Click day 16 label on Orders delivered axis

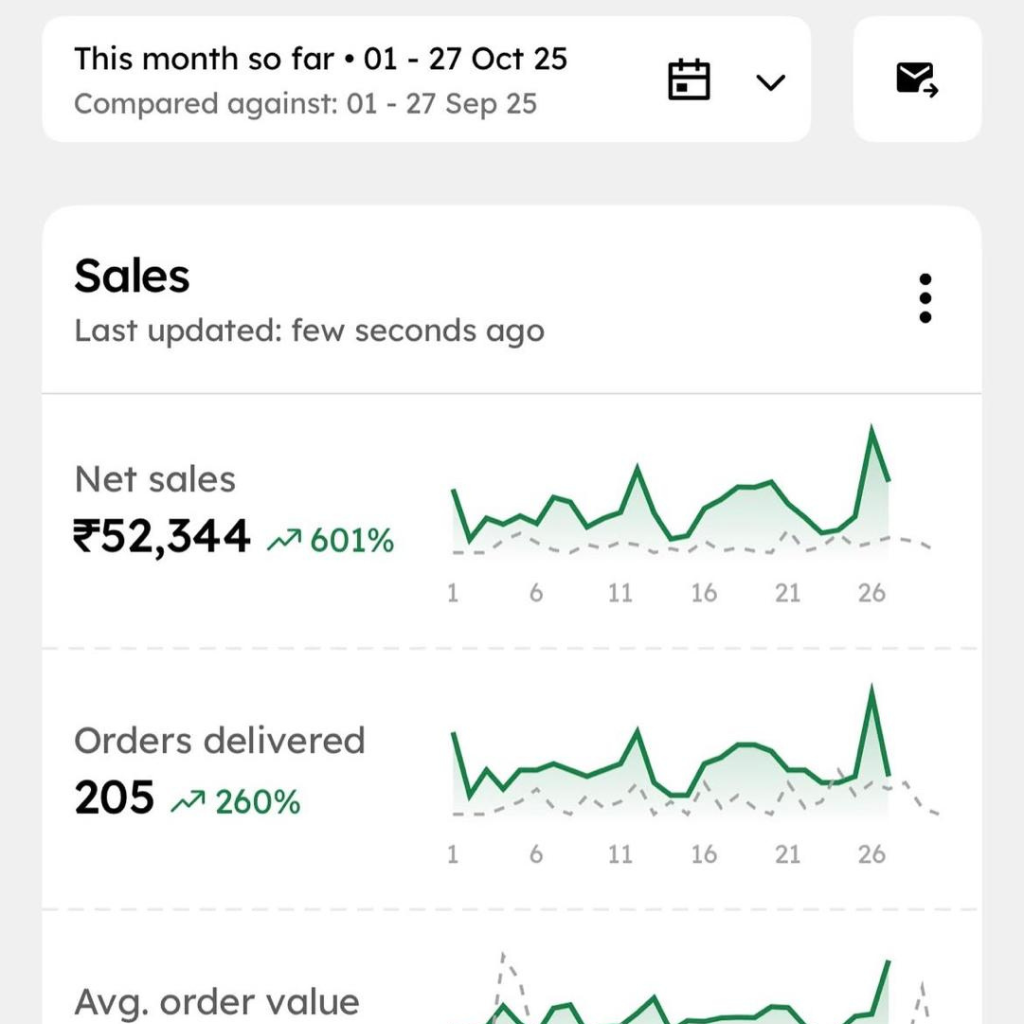click(x=703, y=854)
